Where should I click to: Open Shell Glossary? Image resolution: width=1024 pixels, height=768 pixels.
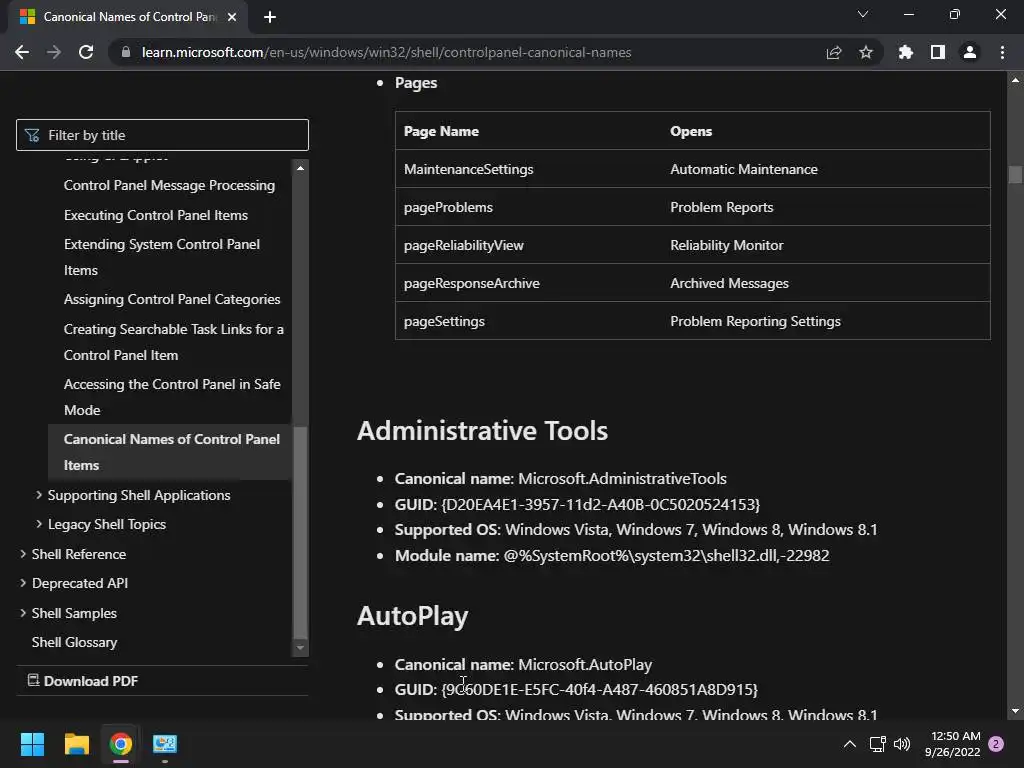[74, 643]
